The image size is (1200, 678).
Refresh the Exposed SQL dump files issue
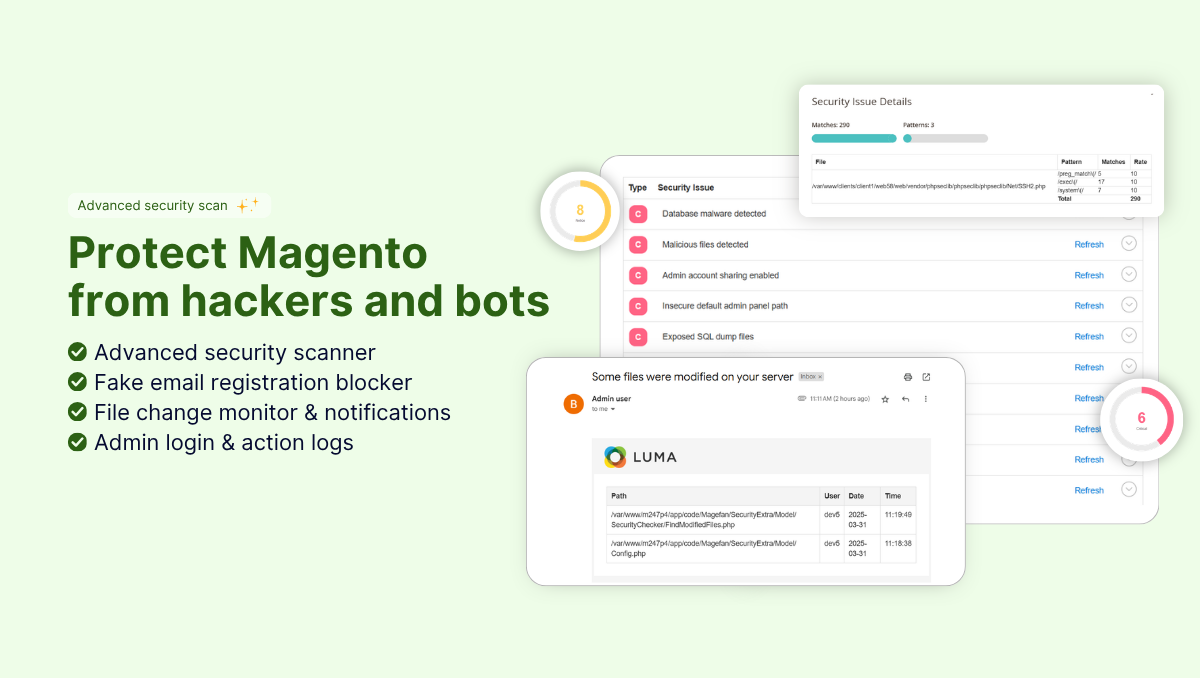click(1089, 337)
